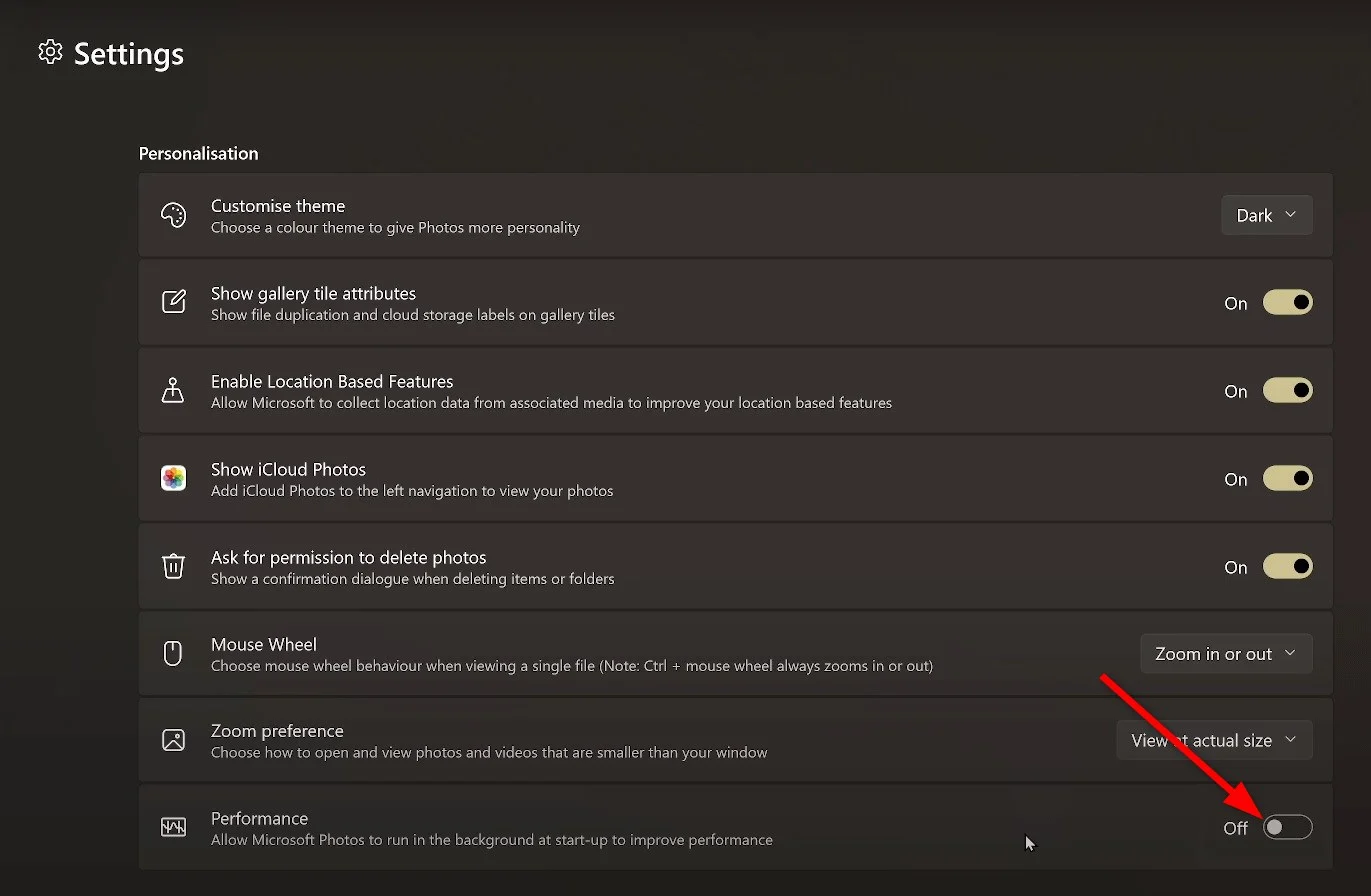Screen dimensions: 1371x896
Task: Click the gallery tile attributes pencil icon
Action: 173,302
